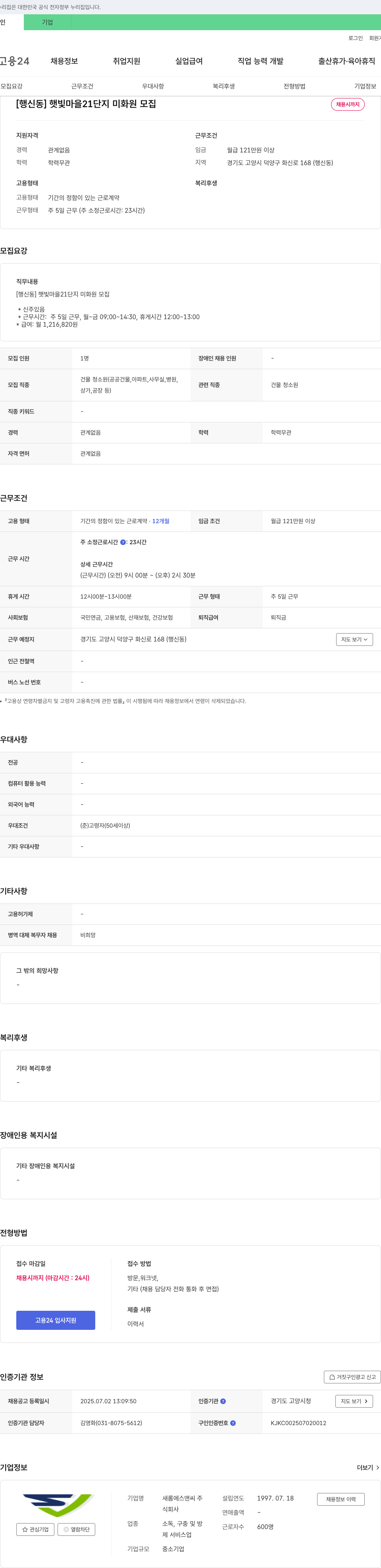Click 국민연금, 고용보험, 산재보험, 건강보험 value
This screenshot has height=1568, width=381.
tap(127, 617)
